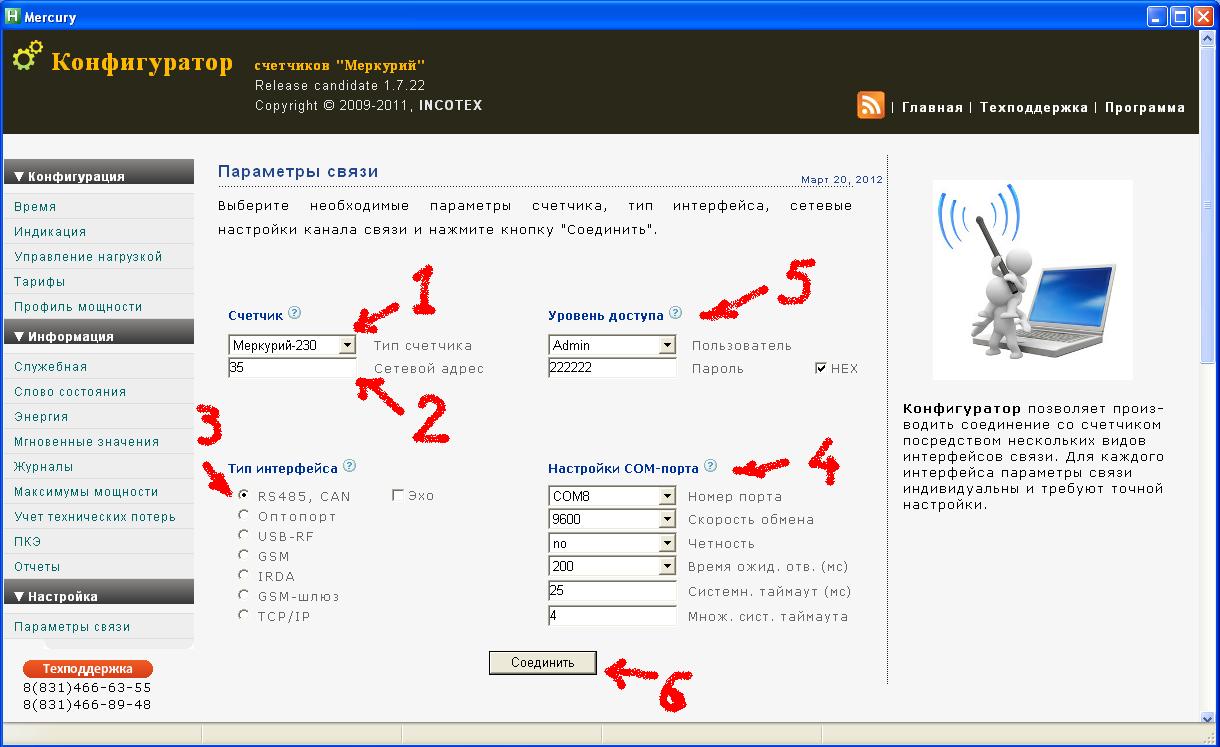Open Учет технических потерь in sidebar
Image resolution: width=1220 pixels, height=747 pixels.
(95, 516)
